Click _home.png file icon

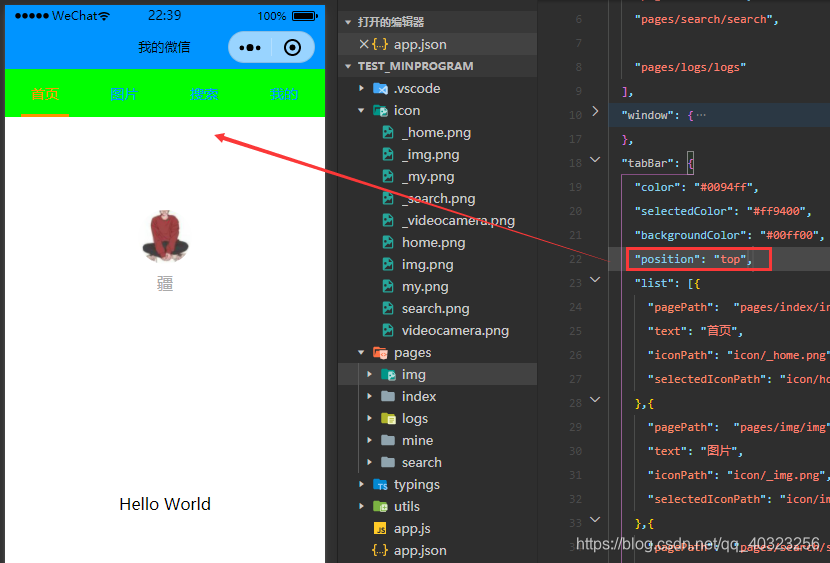coord(388,132)
